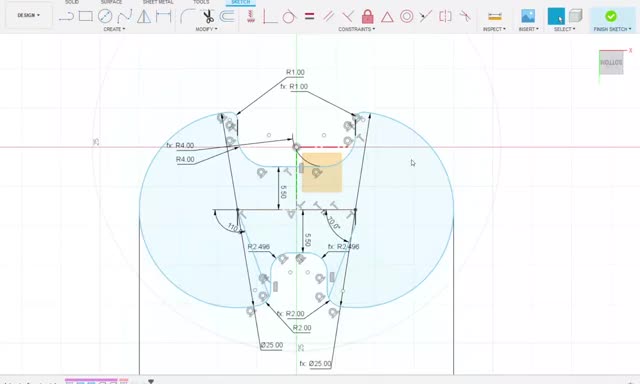Activate the Spline tool

124,16
